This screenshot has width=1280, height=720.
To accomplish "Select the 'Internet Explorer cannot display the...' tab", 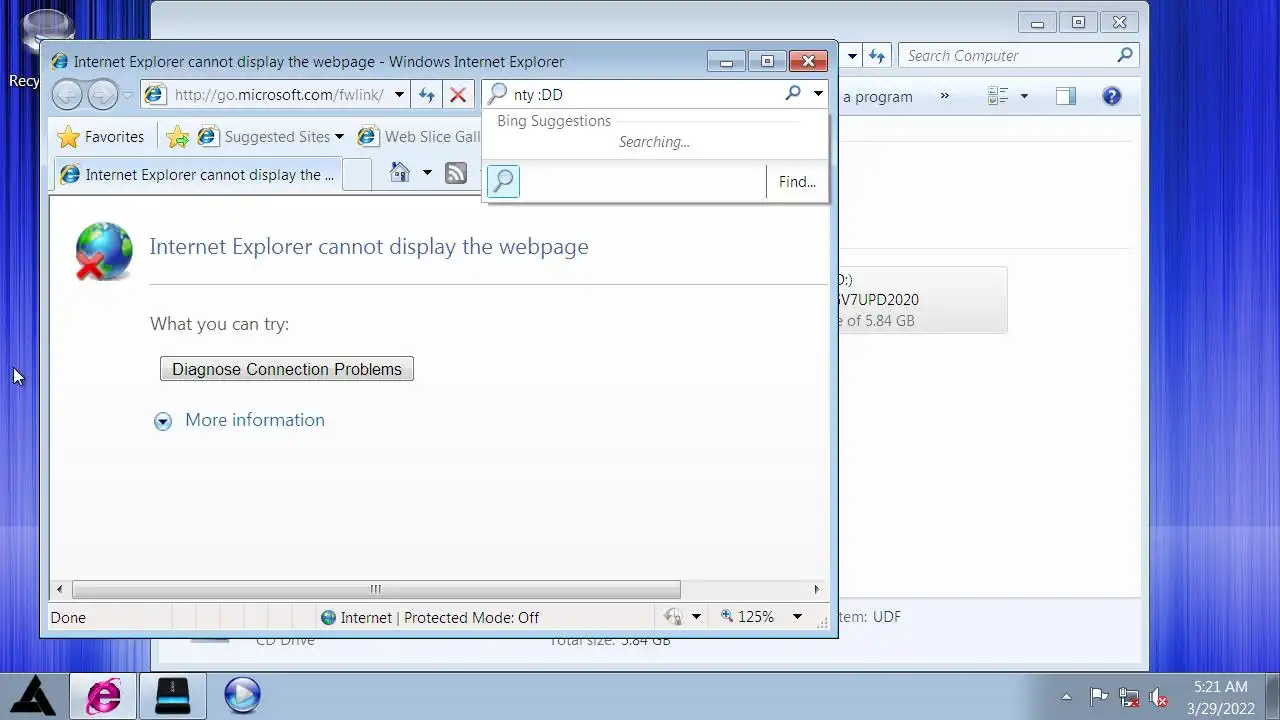I will (x=197, y=175).
